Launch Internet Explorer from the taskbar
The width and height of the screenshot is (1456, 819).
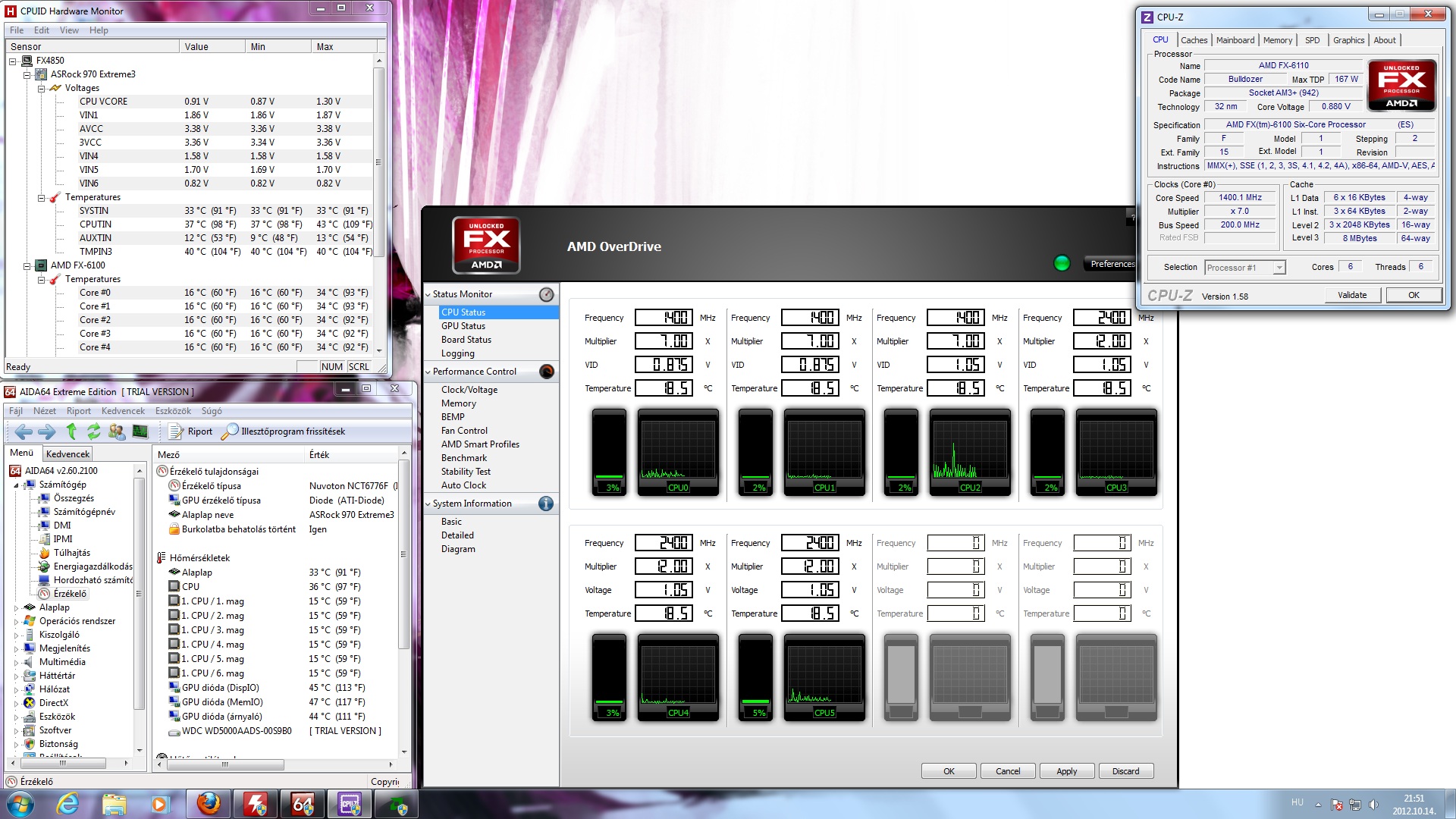tap(68, 804)
